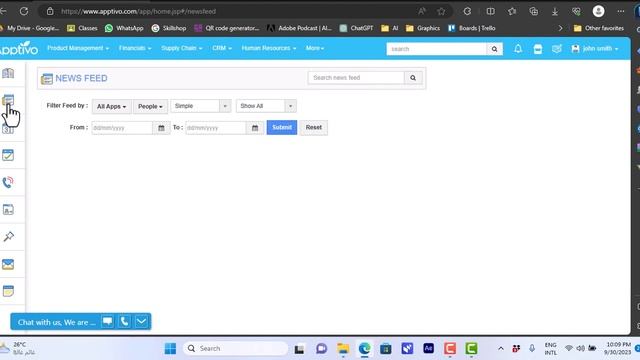This screenshot has width=640, height=360.
Task: Click the chat bubble icon in chat widget
Action: [x=107, y=322]
